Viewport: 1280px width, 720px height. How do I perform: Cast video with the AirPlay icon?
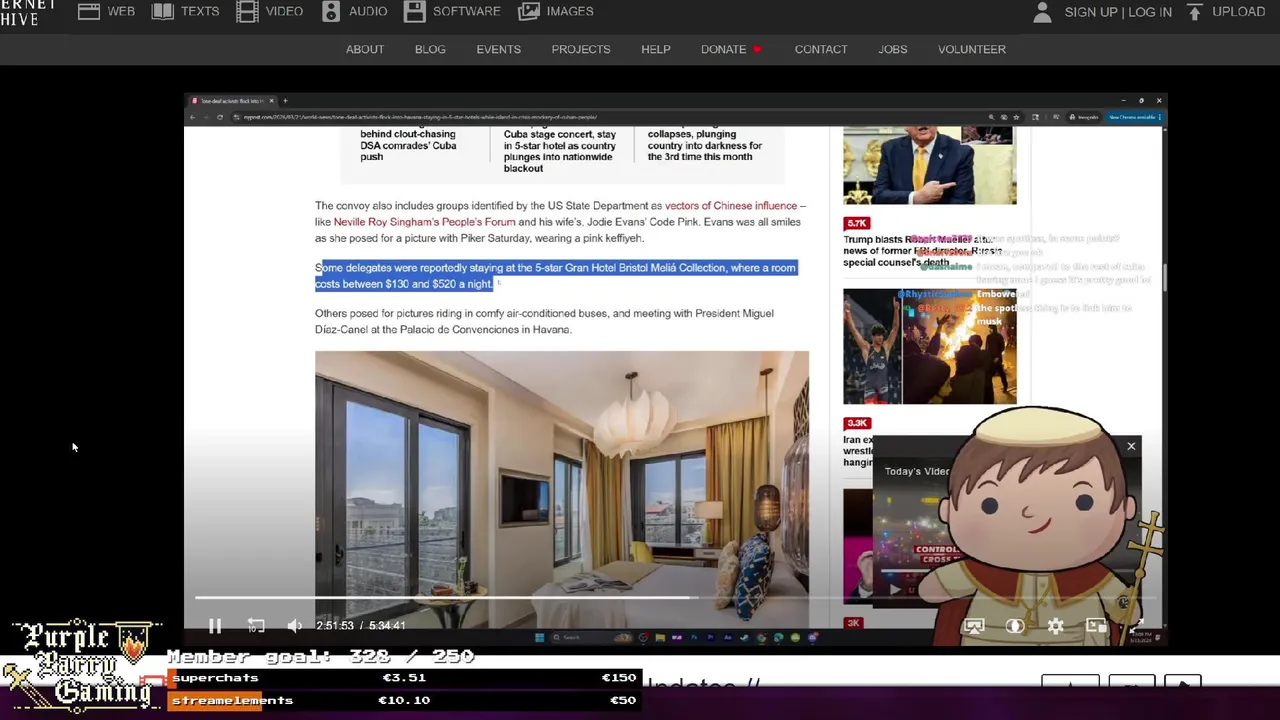(974, 626)
